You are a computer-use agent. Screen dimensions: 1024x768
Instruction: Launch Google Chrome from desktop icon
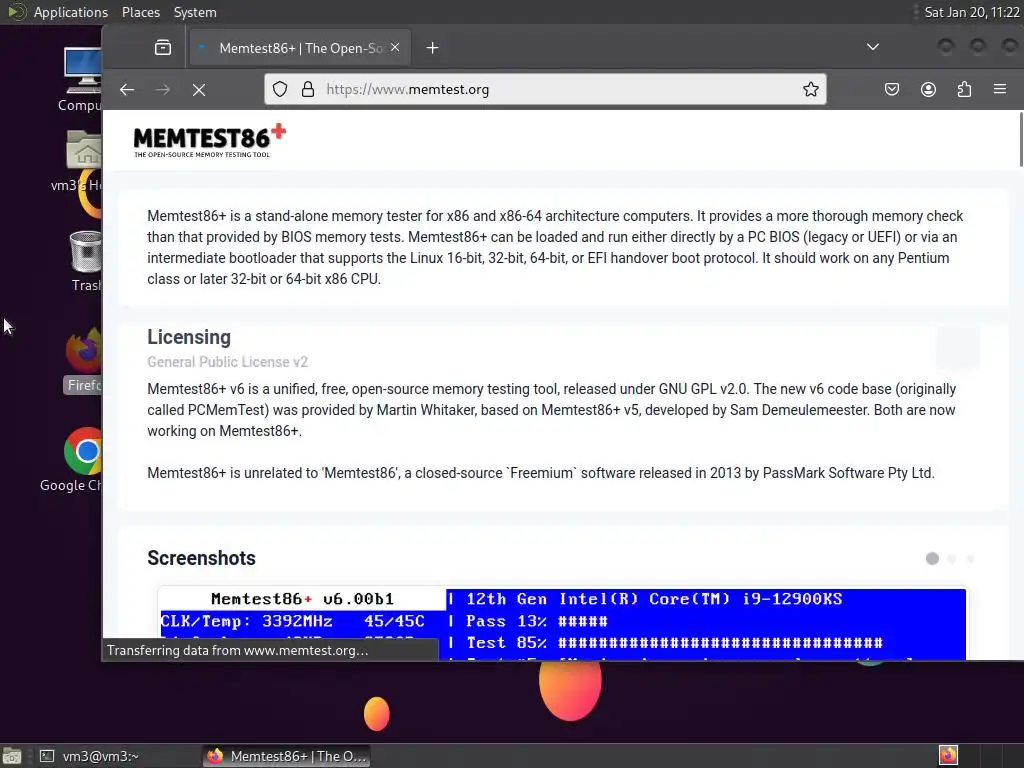coord(82,460)
